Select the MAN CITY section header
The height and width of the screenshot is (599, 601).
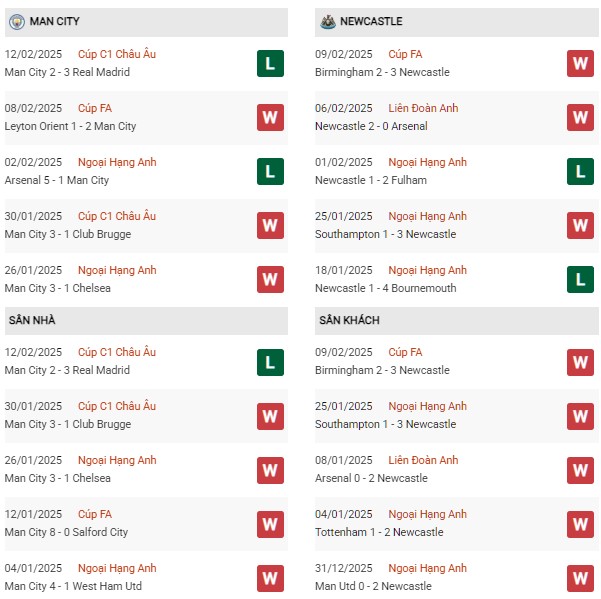146,22
